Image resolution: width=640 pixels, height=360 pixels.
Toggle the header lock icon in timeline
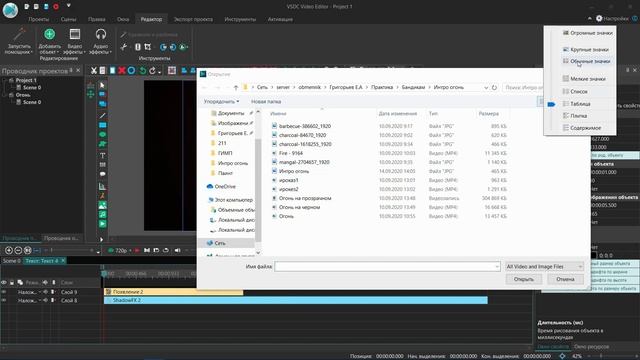click(12, 282)
